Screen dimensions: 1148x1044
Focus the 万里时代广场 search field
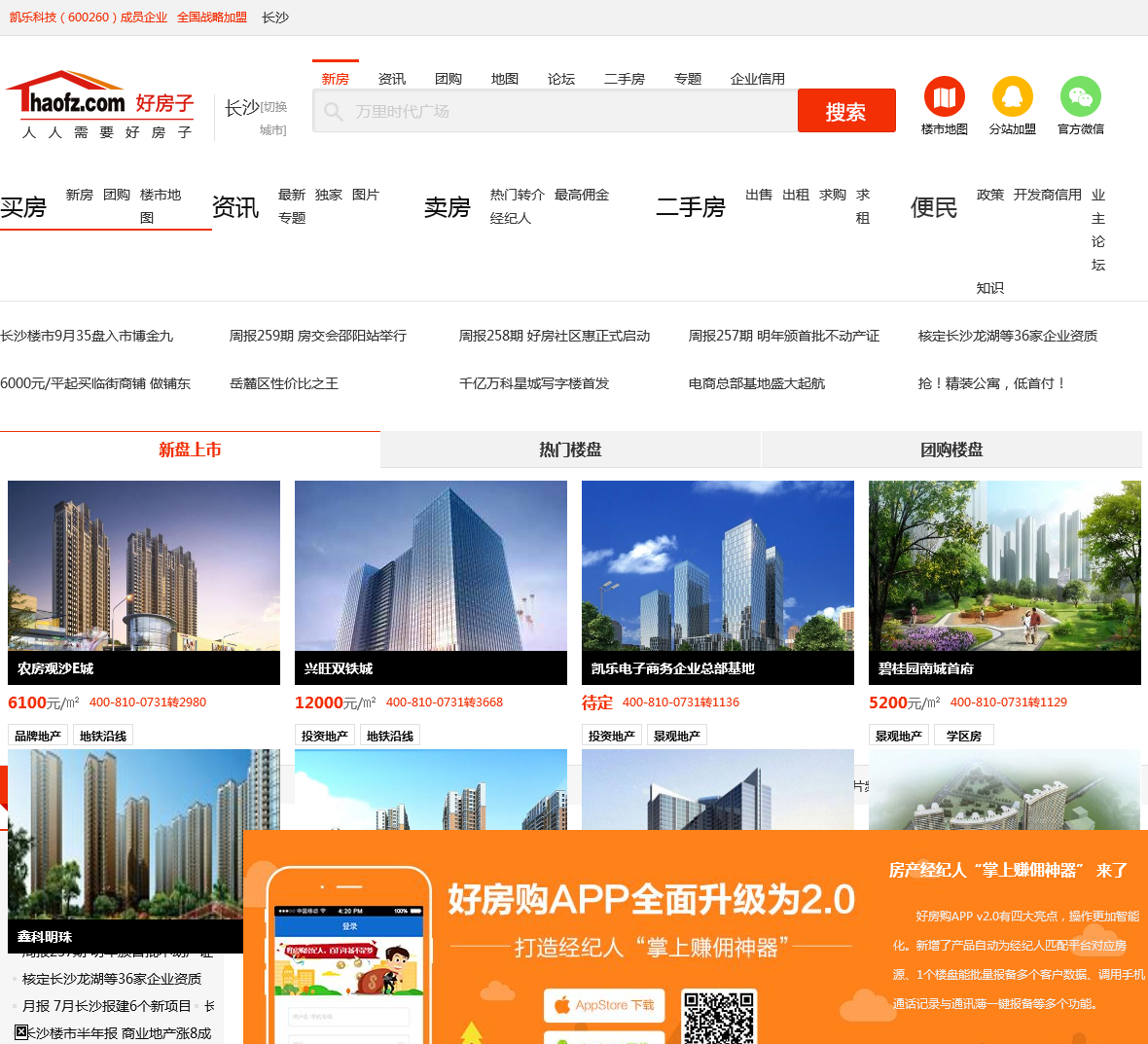[555, 111]
